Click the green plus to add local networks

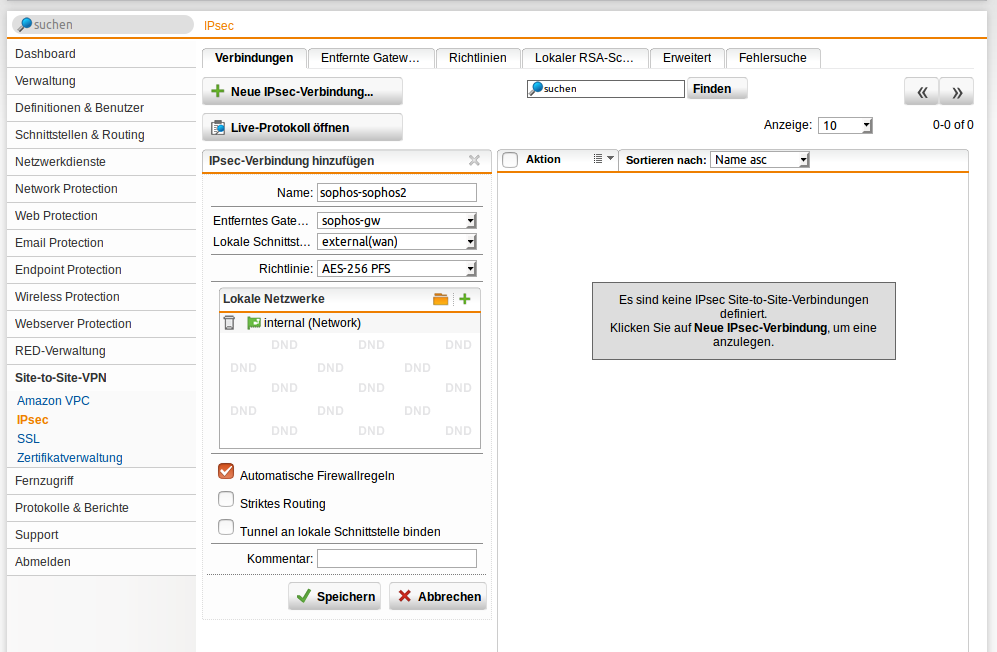click(466, 300)
